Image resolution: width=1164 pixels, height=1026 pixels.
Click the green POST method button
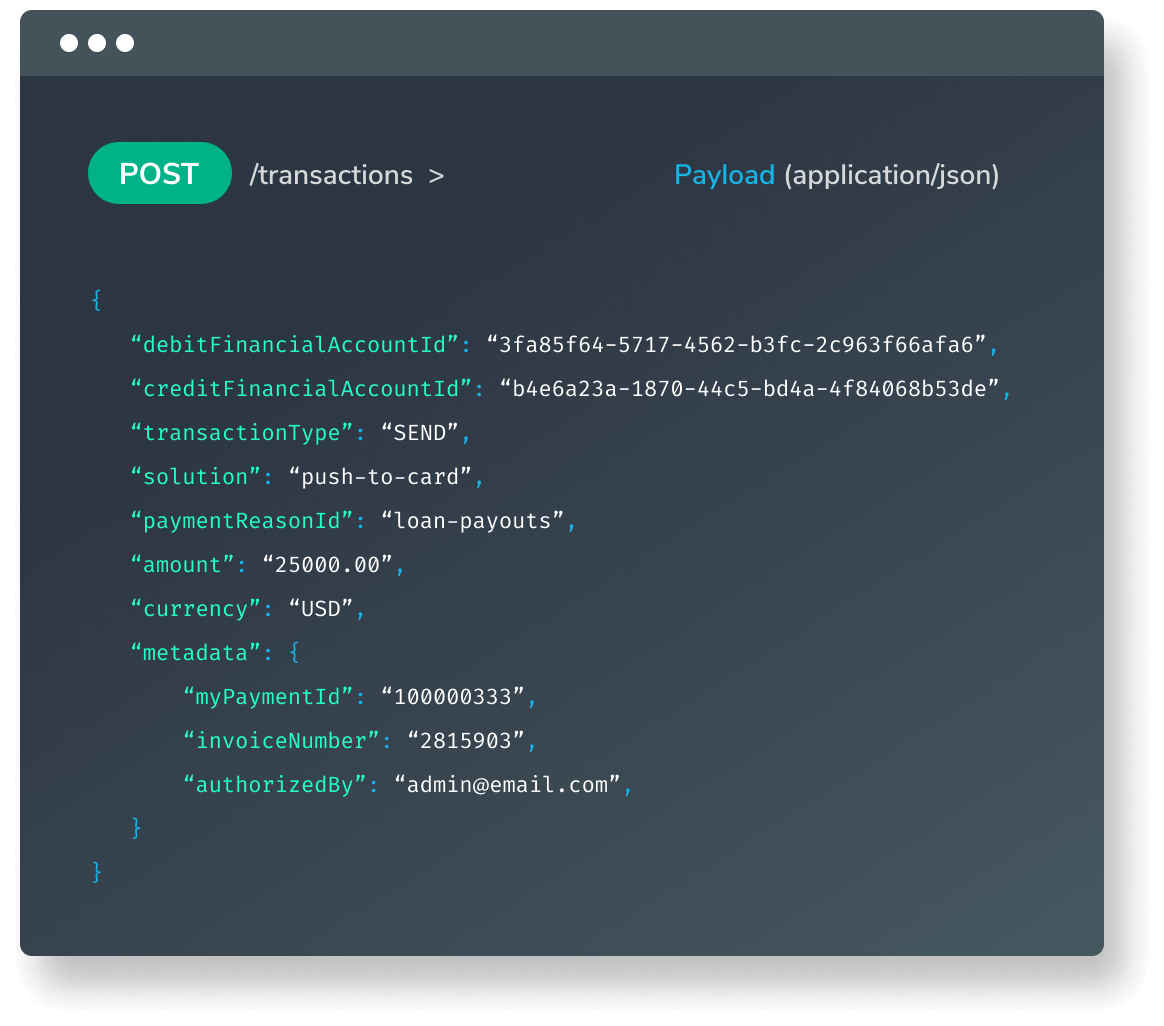[x=160, y=174]
